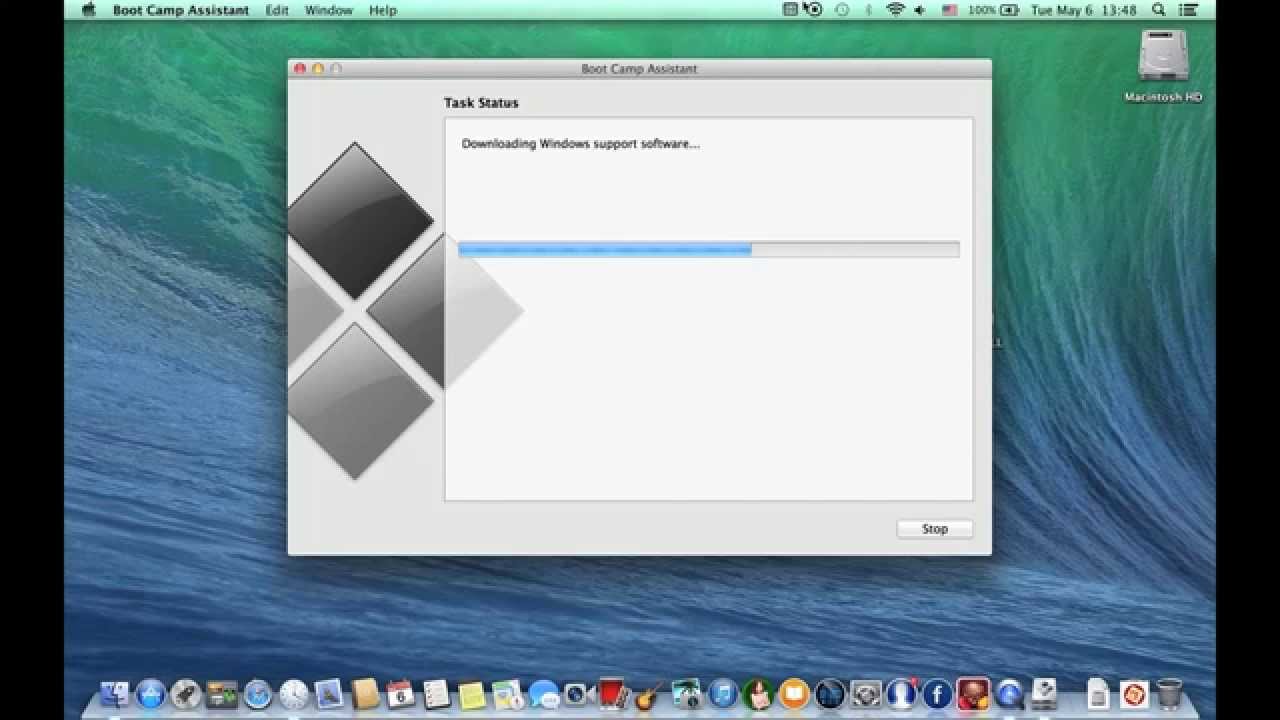Open Maps from the Dock
The height and width of the screenshot is (720, 1280).
pos(508,694)
